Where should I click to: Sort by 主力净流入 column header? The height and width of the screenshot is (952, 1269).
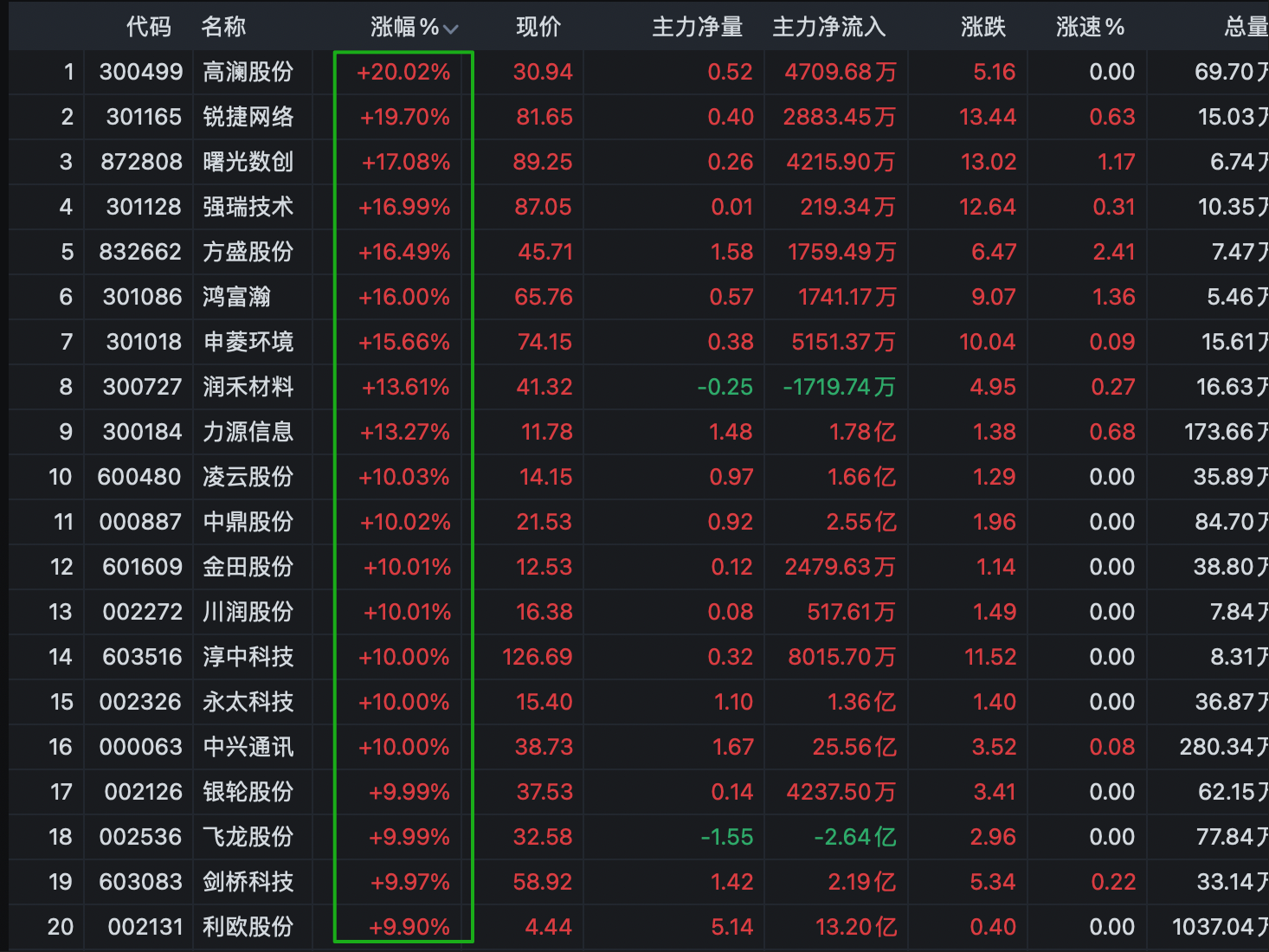828,27
